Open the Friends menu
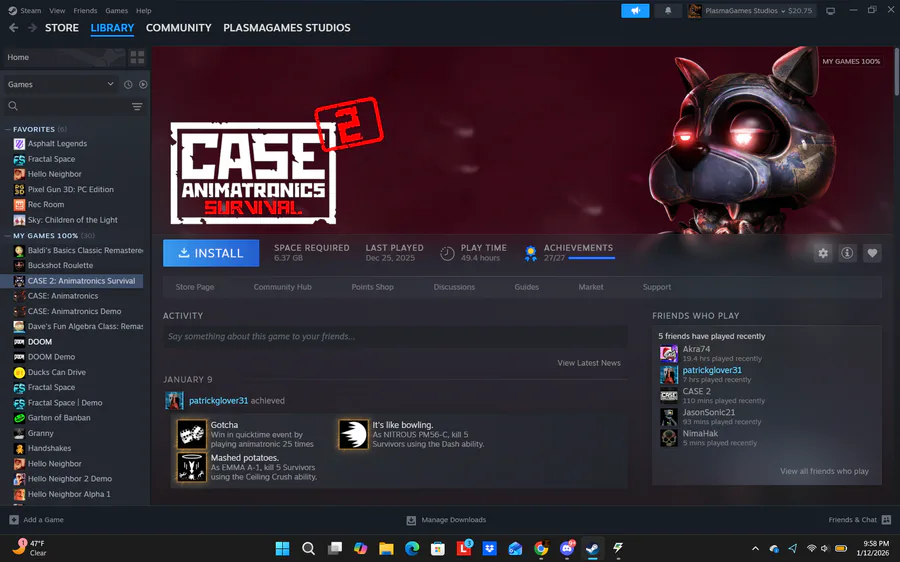Screen dimensions: 900x562 (85, 11)
